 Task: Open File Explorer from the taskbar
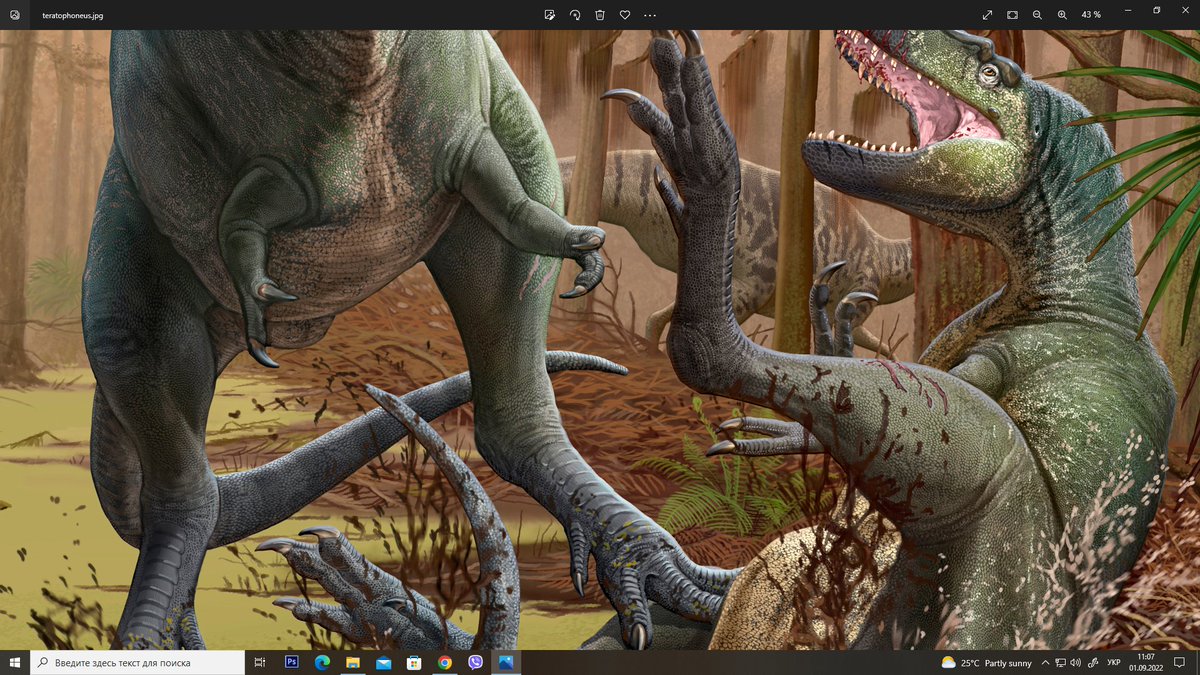click(x=353, y=662)
